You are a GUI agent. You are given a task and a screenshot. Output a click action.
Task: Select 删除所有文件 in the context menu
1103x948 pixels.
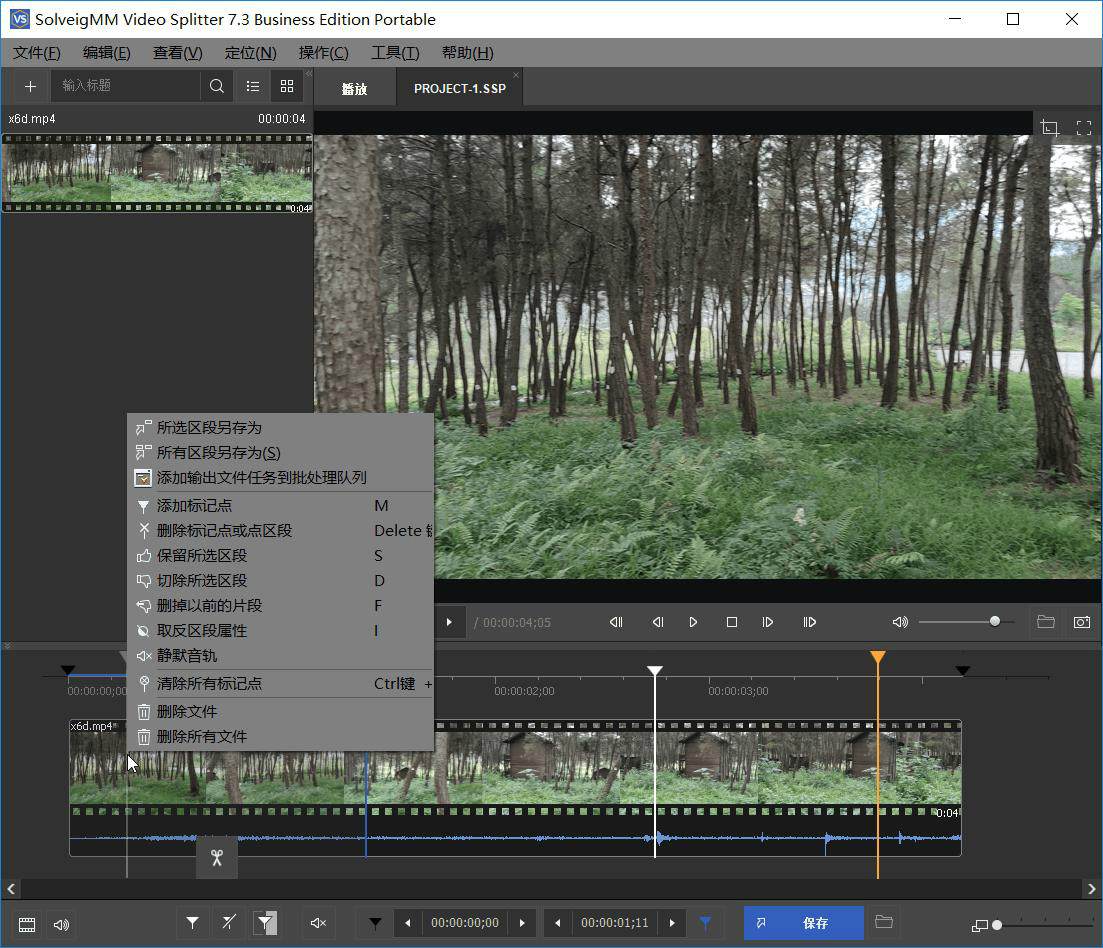coord(202,736)
